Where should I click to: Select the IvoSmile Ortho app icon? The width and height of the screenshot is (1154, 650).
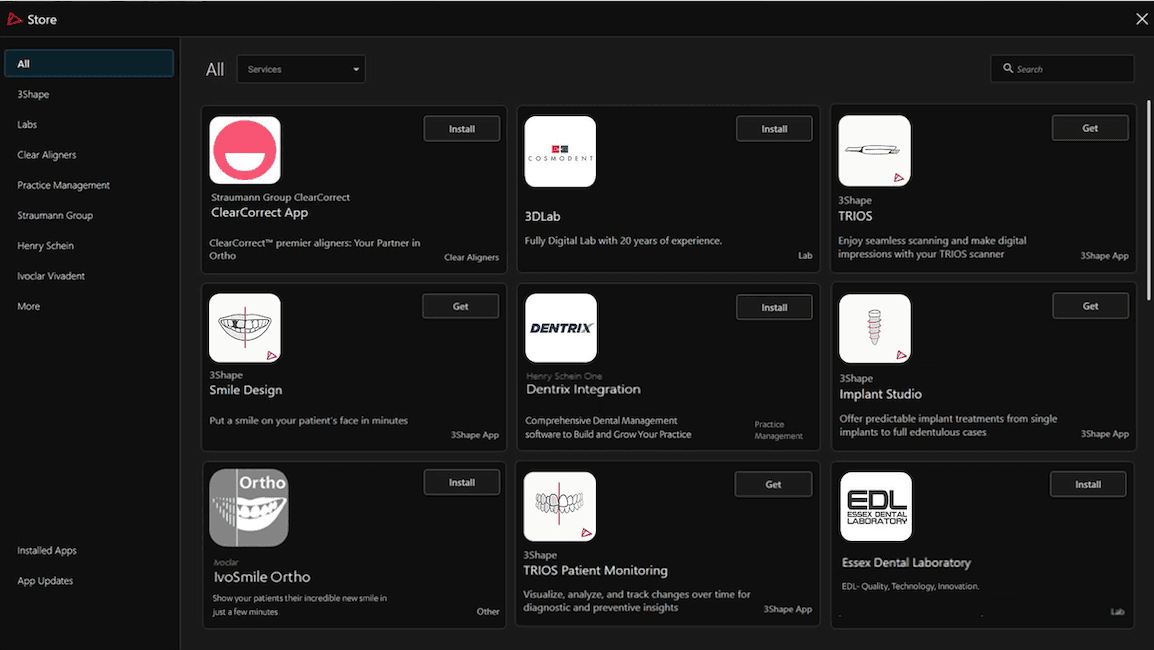(x=249, y=508)
